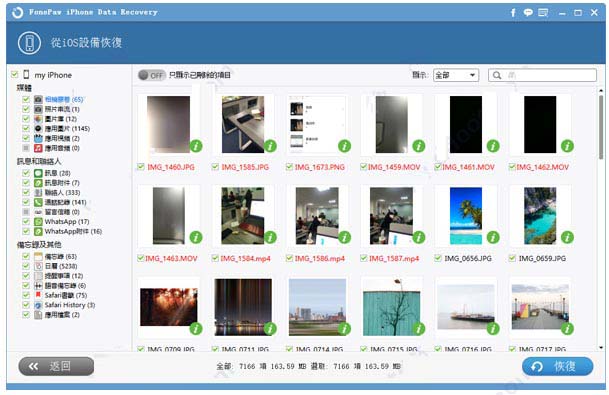Select the IMG_0711 night lights thumbnail
Screen dimensions: 609x395
click(243, 307)
